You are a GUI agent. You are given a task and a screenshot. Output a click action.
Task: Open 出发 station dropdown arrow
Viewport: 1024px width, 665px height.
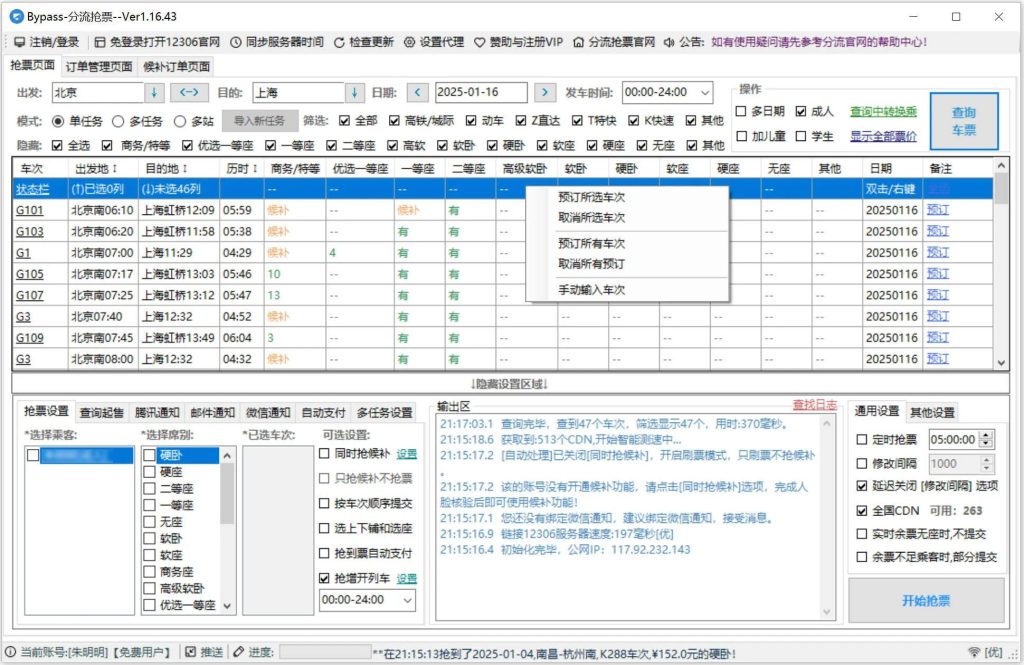(154, 92)
